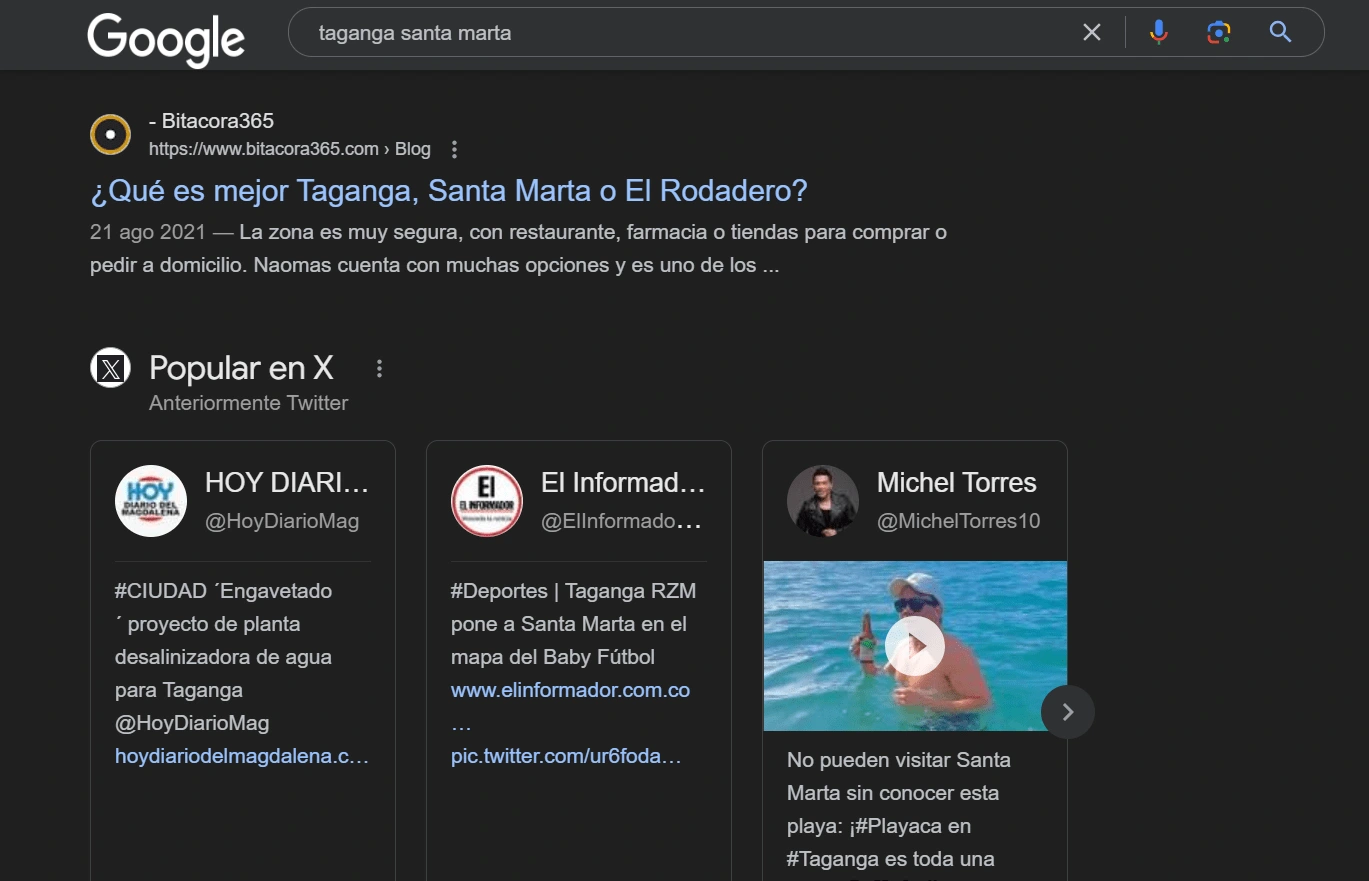Open Google Lens image search icon
The image size is (1369, 881).
tap(1218, 33)
